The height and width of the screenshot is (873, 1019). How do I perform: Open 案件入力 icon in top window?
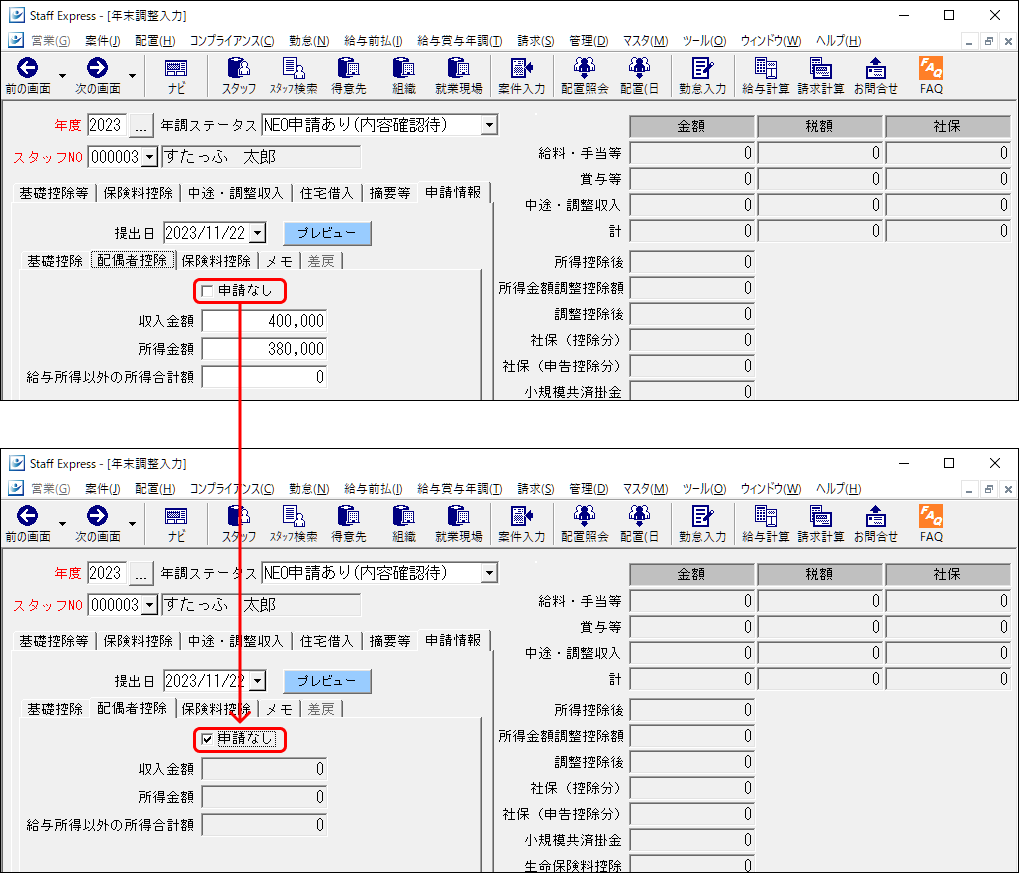(x=521, y=76)
